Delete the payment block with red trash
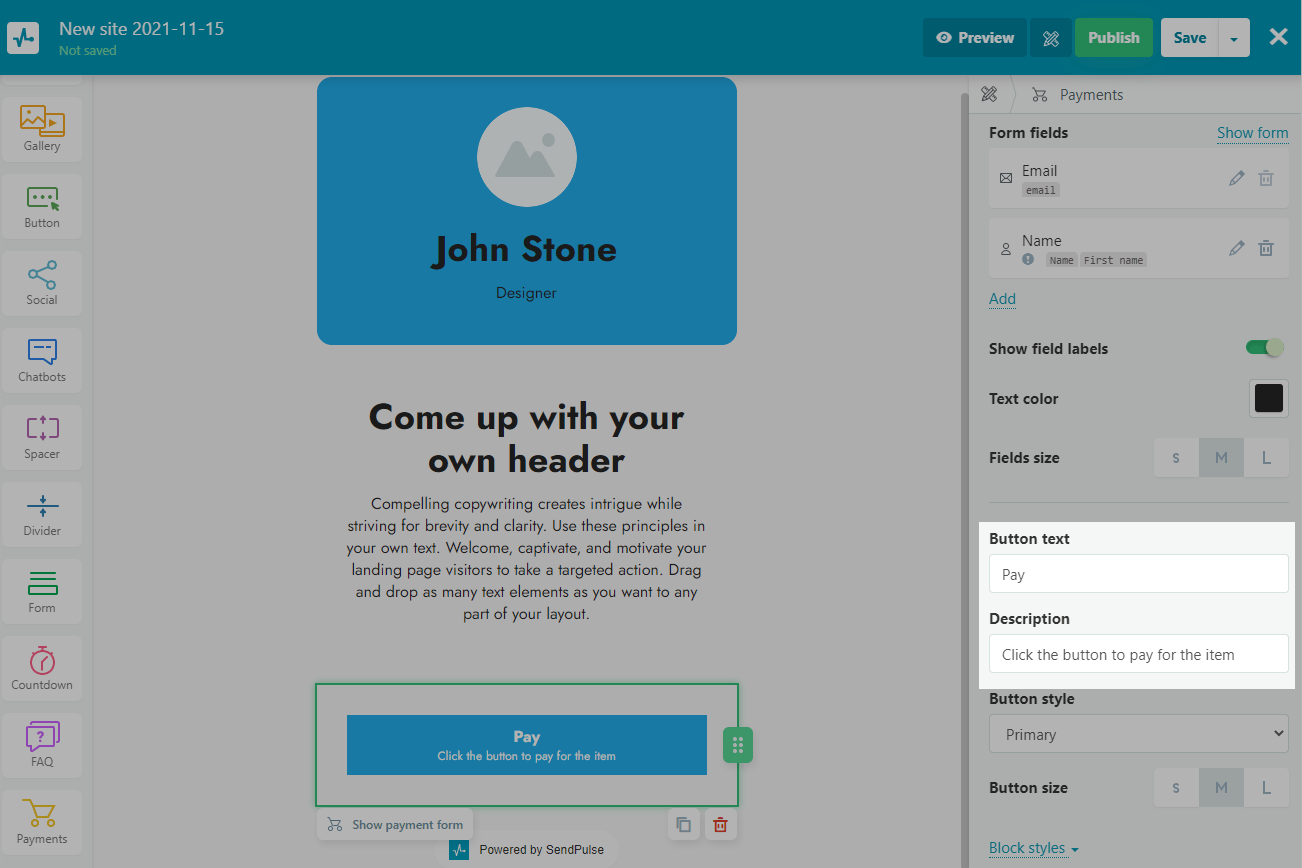 [720, 825]
